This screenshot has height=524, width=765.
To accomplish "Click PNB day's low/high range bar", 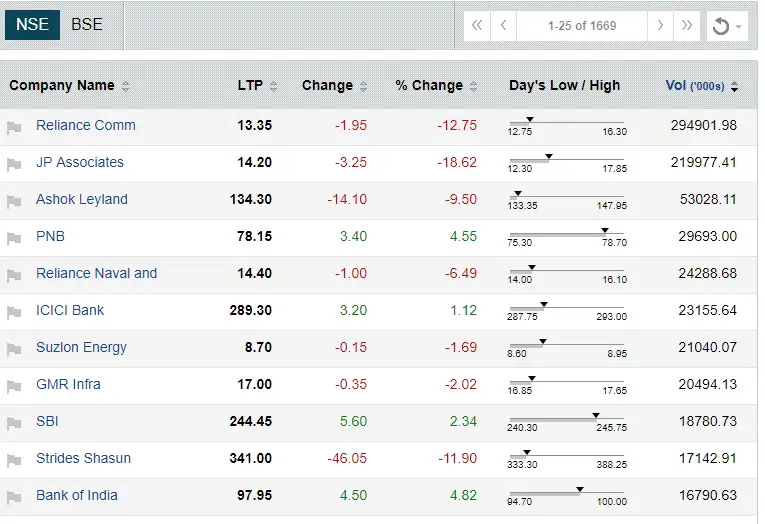I will click(x=567, y=234).
